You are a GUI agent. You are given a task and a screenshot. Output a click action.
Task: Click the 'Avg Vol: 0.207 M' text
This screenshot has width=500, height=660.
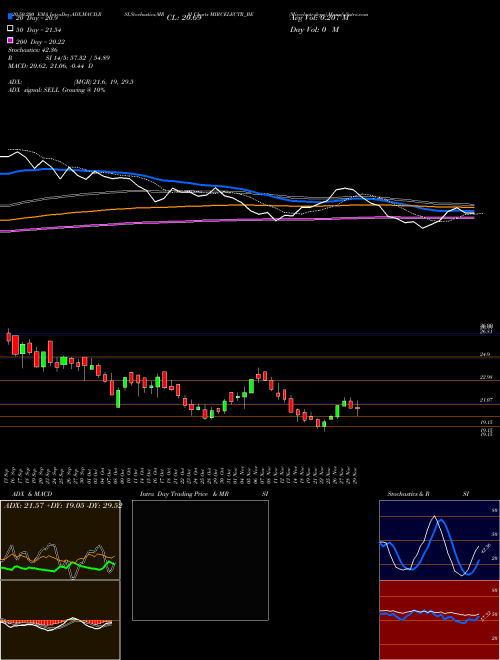[x=319, y=18]
